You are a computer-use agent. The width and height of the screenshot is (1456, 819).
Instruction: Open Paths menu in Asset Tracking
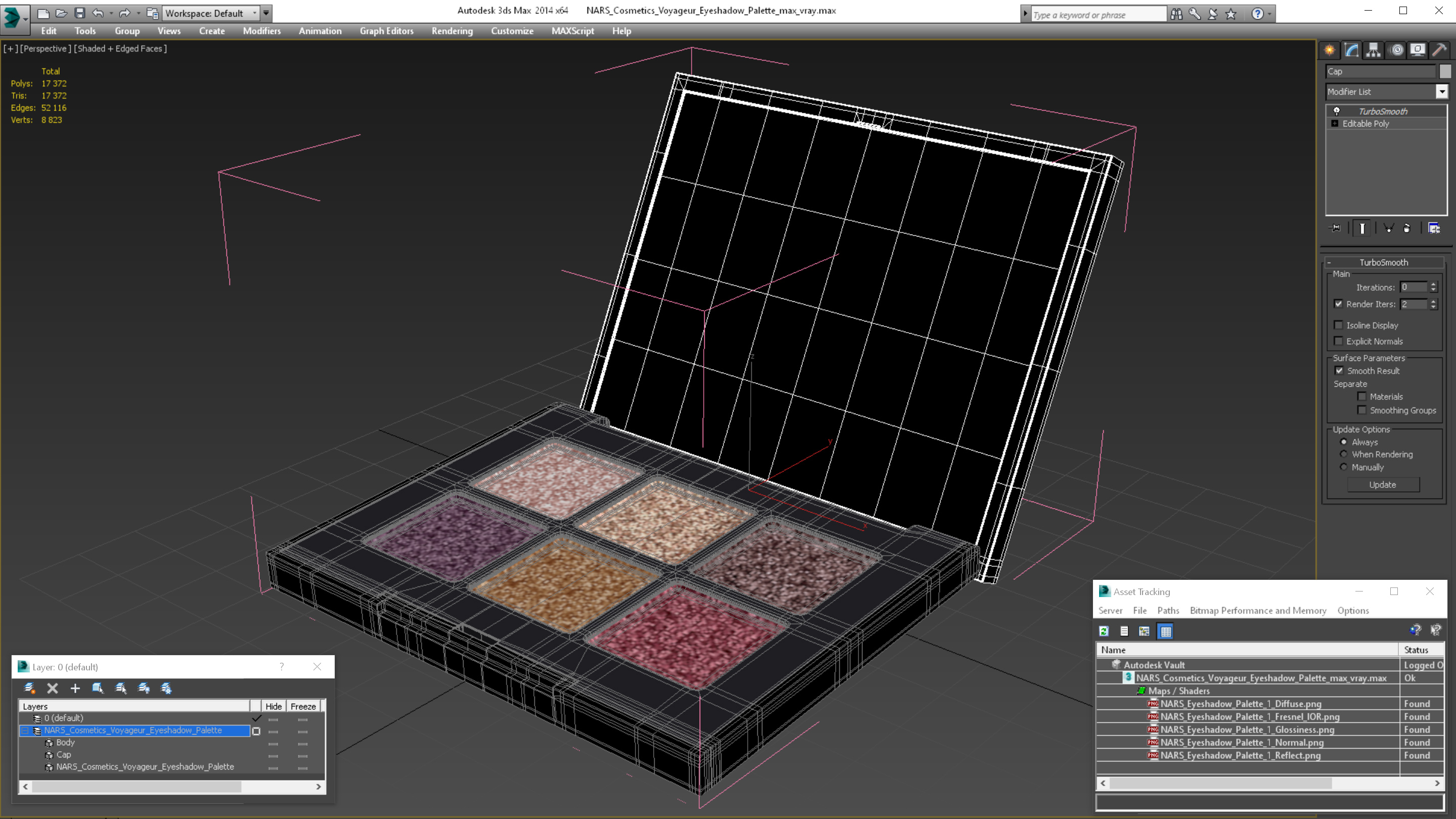(1168, 610)
